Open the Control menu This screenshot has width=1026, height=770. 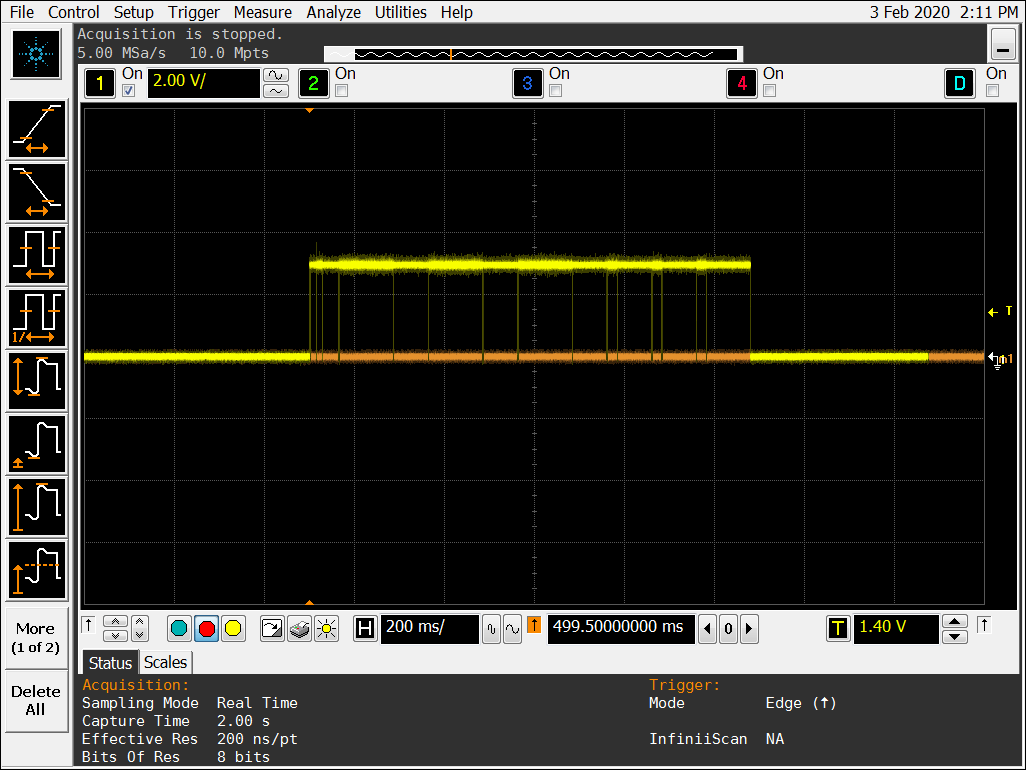pos(74,12)
